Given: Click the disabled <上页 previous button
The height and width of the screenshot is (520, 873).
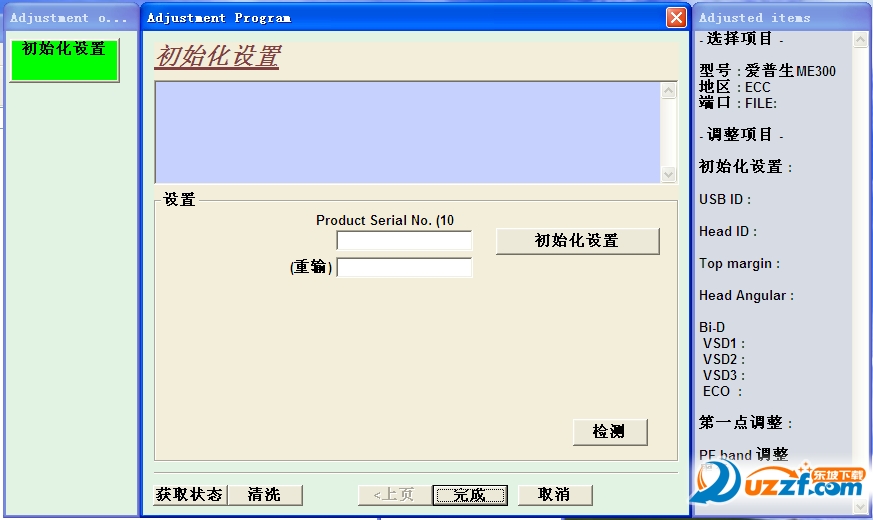Looking at the screenshot, I should tap(395, 494).
